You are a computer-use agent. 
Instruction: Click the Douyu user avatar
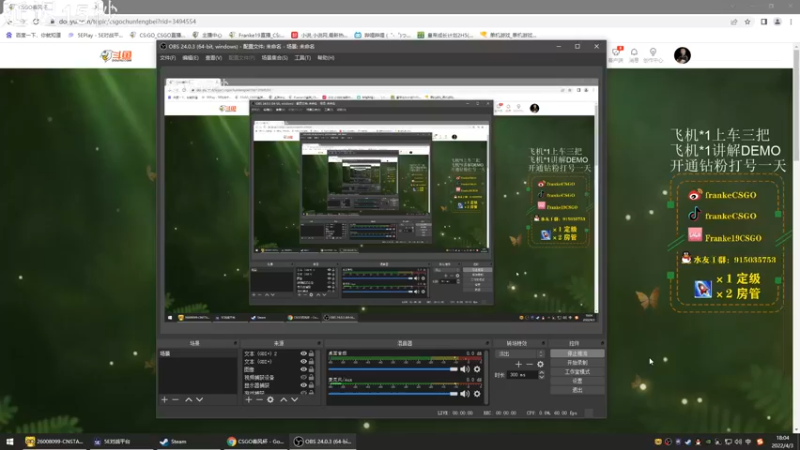pyautogui.click(x=682, y=55)
